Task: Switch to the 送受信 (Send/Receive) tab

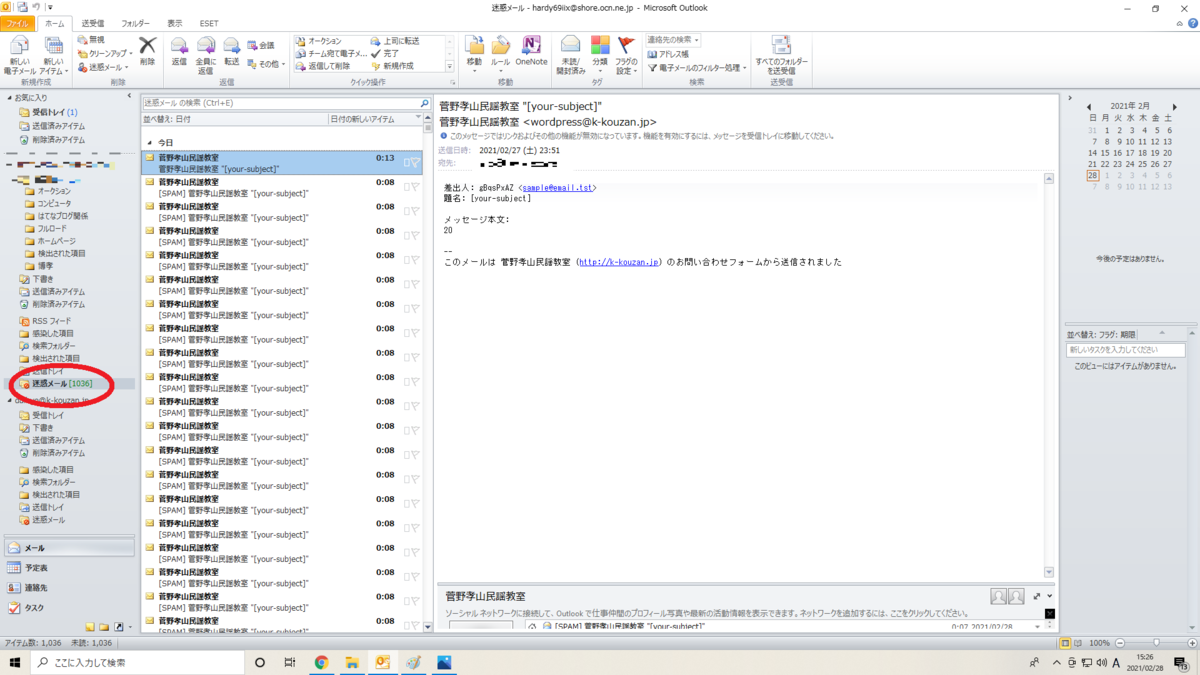Action: tap(92, 23)
